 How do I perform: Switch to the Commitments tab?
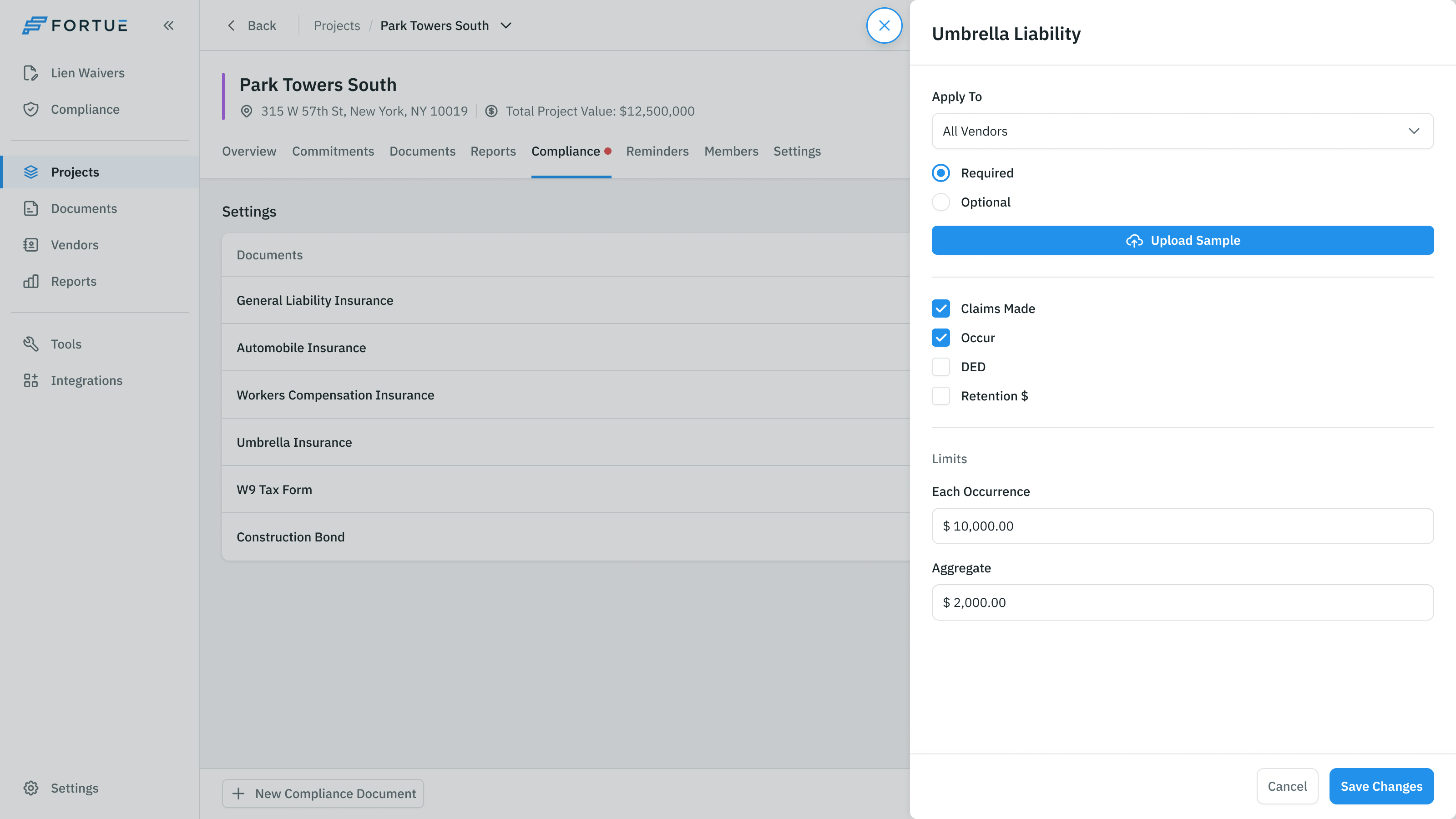click(x=333, y=152)
